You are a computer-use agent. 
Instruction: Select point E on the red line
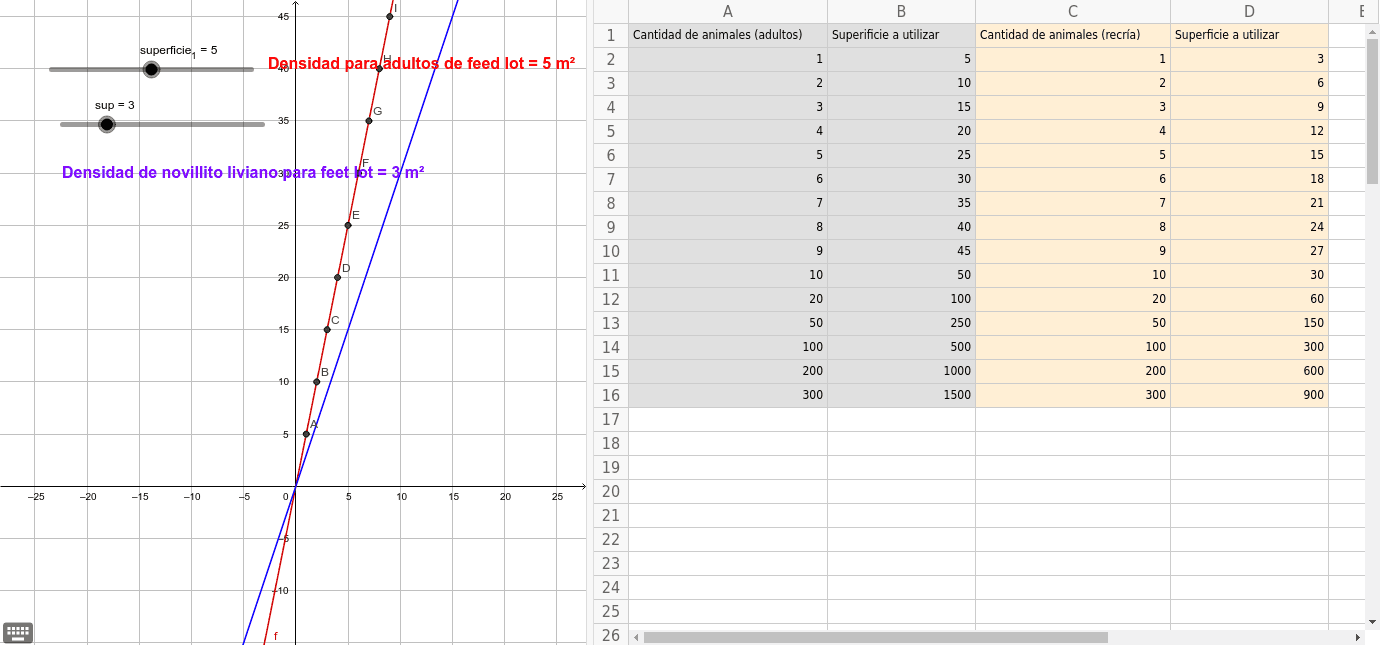[x=348, y=225]
